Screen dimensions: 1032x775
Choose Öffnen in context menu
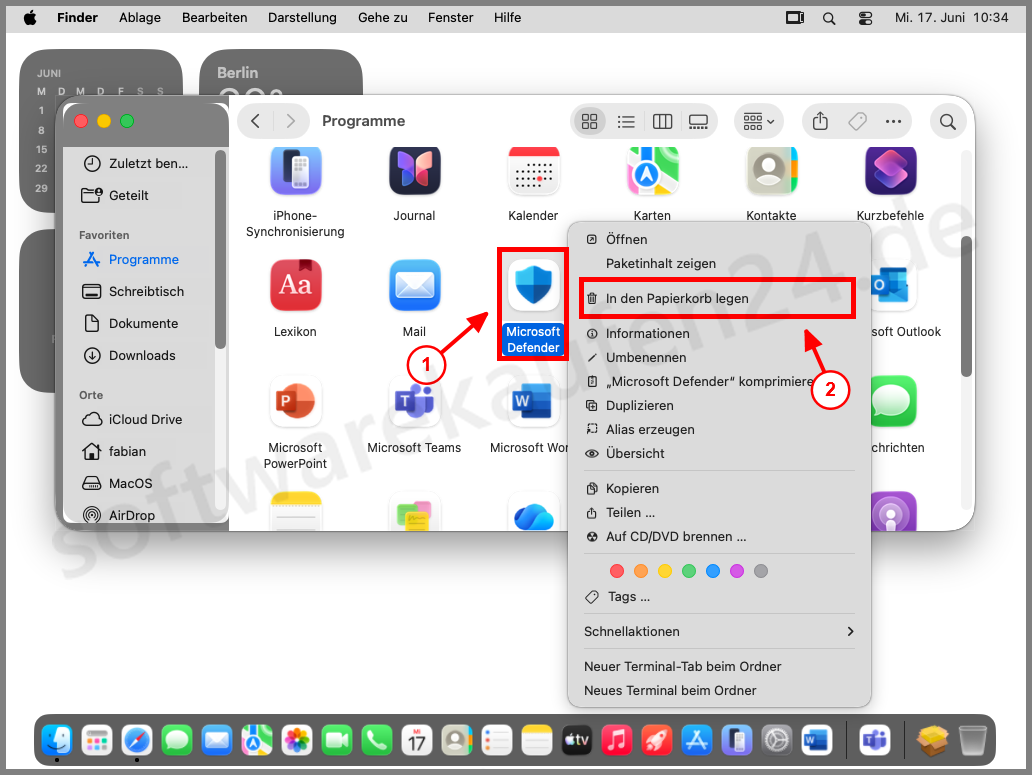coord(719,239)
